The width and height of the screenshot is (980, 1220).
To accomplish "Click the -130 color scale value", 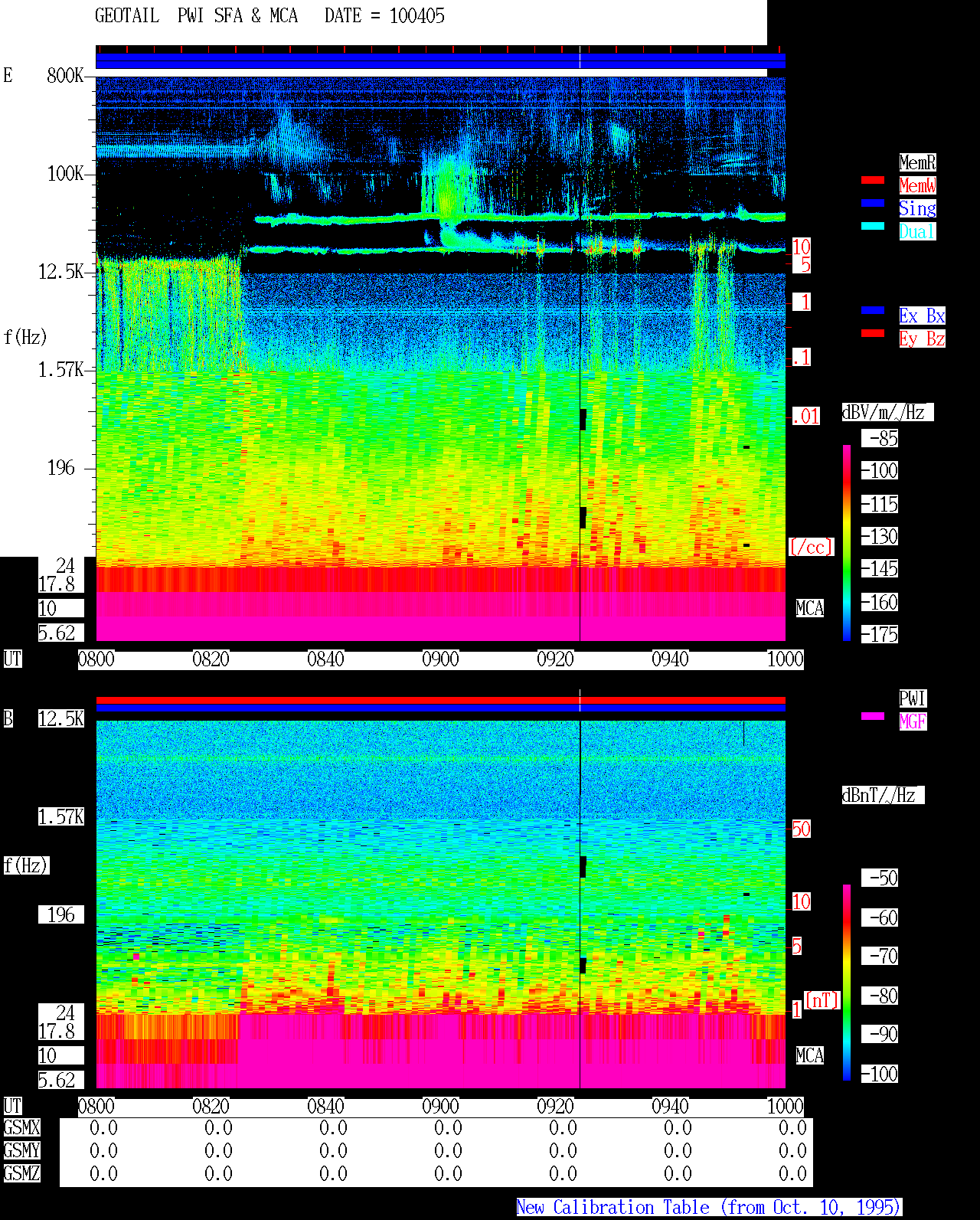I will [880, 537].
